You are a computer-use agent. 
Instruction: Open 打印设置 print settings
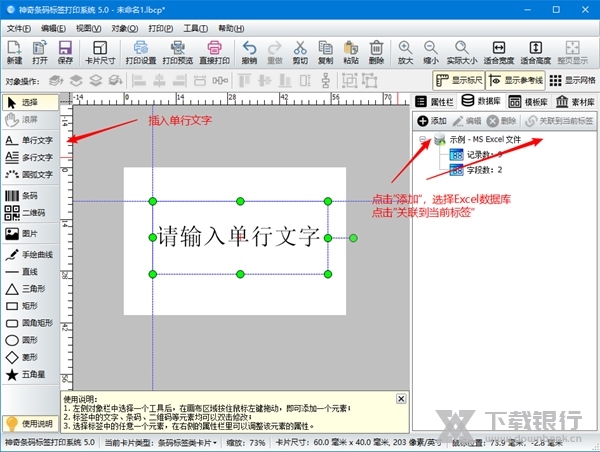point(141,52)
